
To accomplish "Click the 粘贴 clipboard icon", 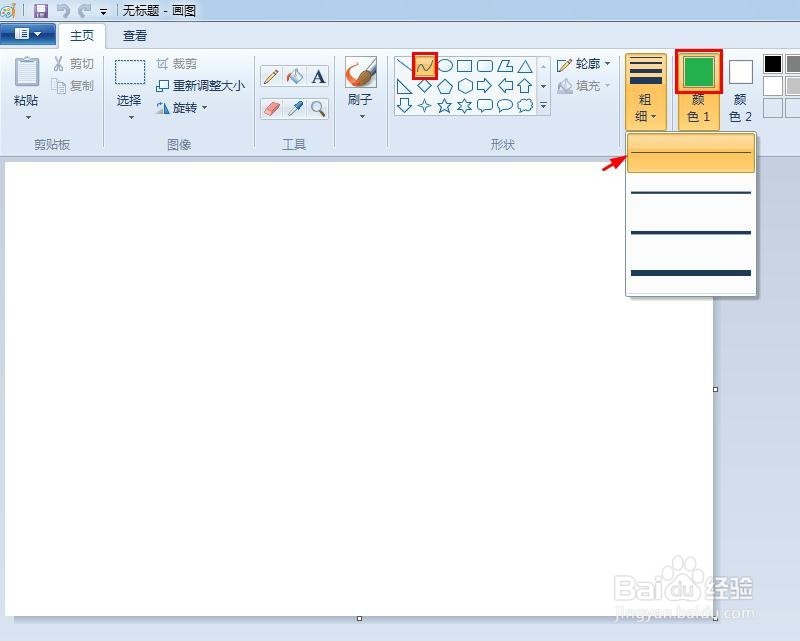I will (x=27, y=71).
